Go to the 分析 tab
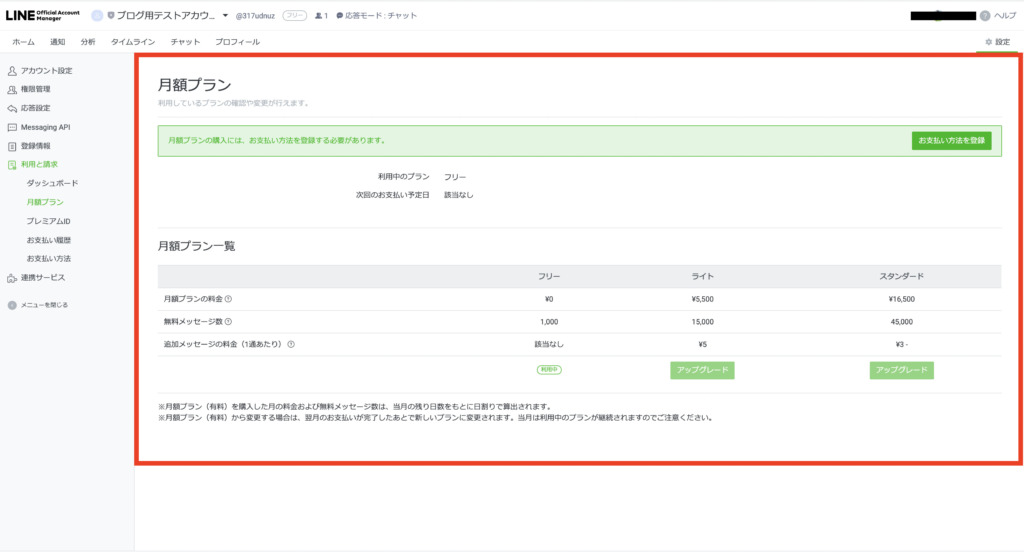Viewport: 1024px width, 555px height. pos(88,42)
